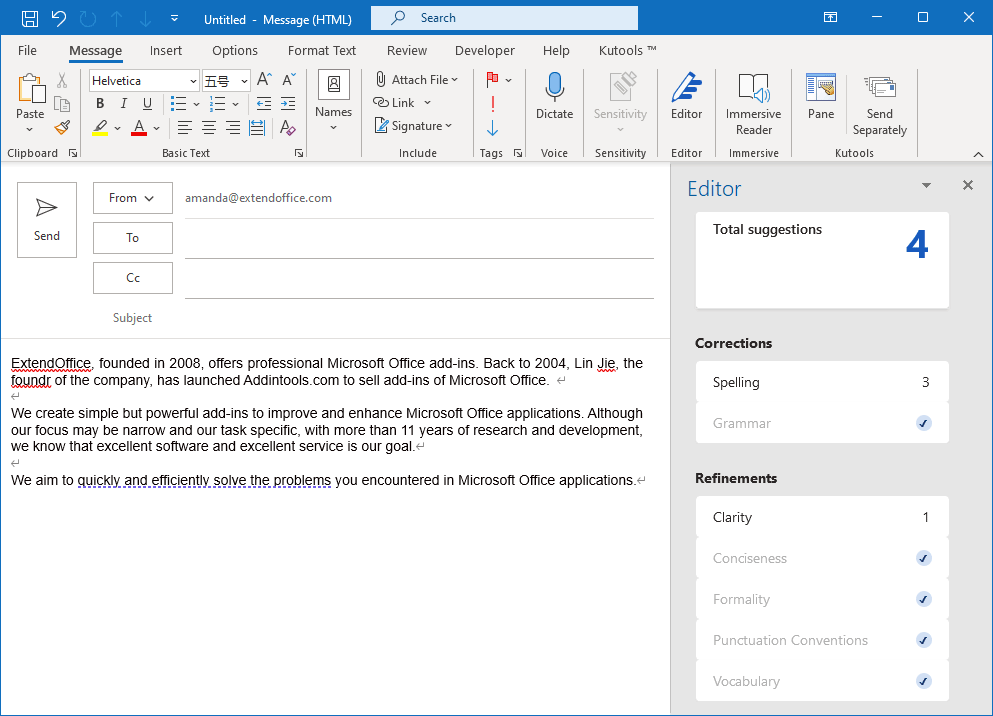Insert a Link
The image size is (993, 716).
pos(402,103)
